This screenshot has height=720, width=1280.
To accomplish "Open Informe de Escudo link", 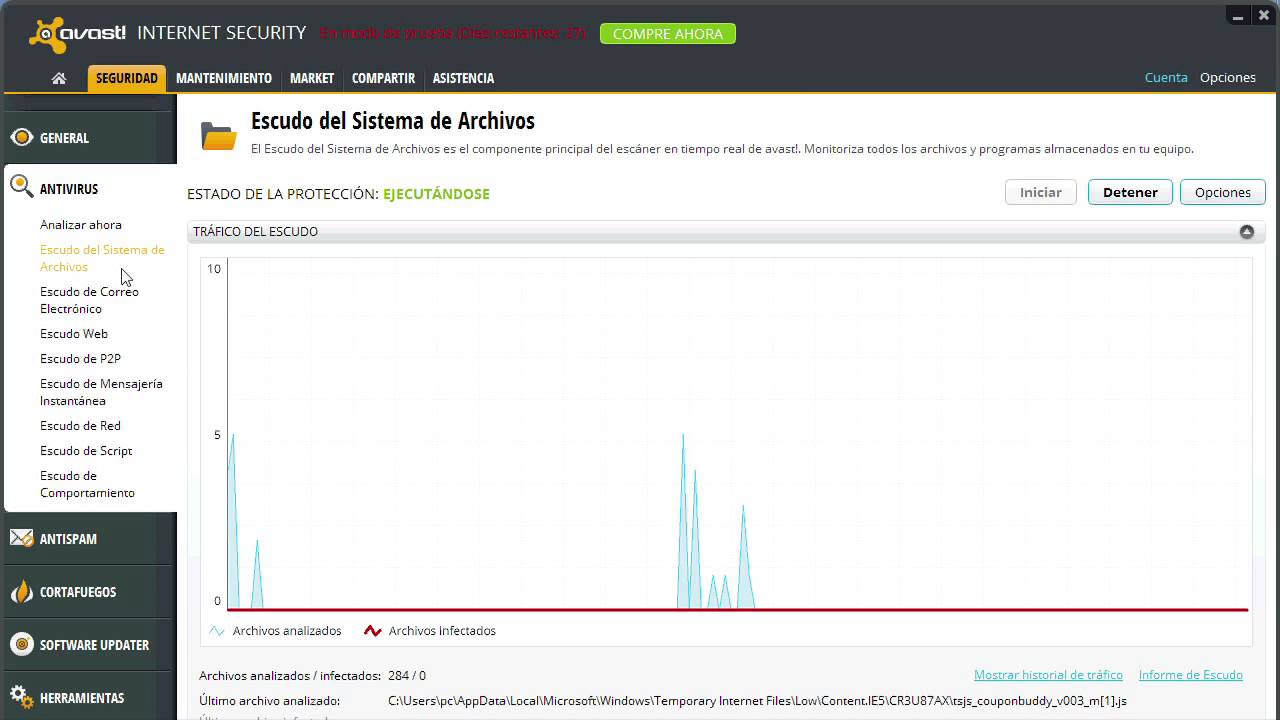I will coord(1191,675).
